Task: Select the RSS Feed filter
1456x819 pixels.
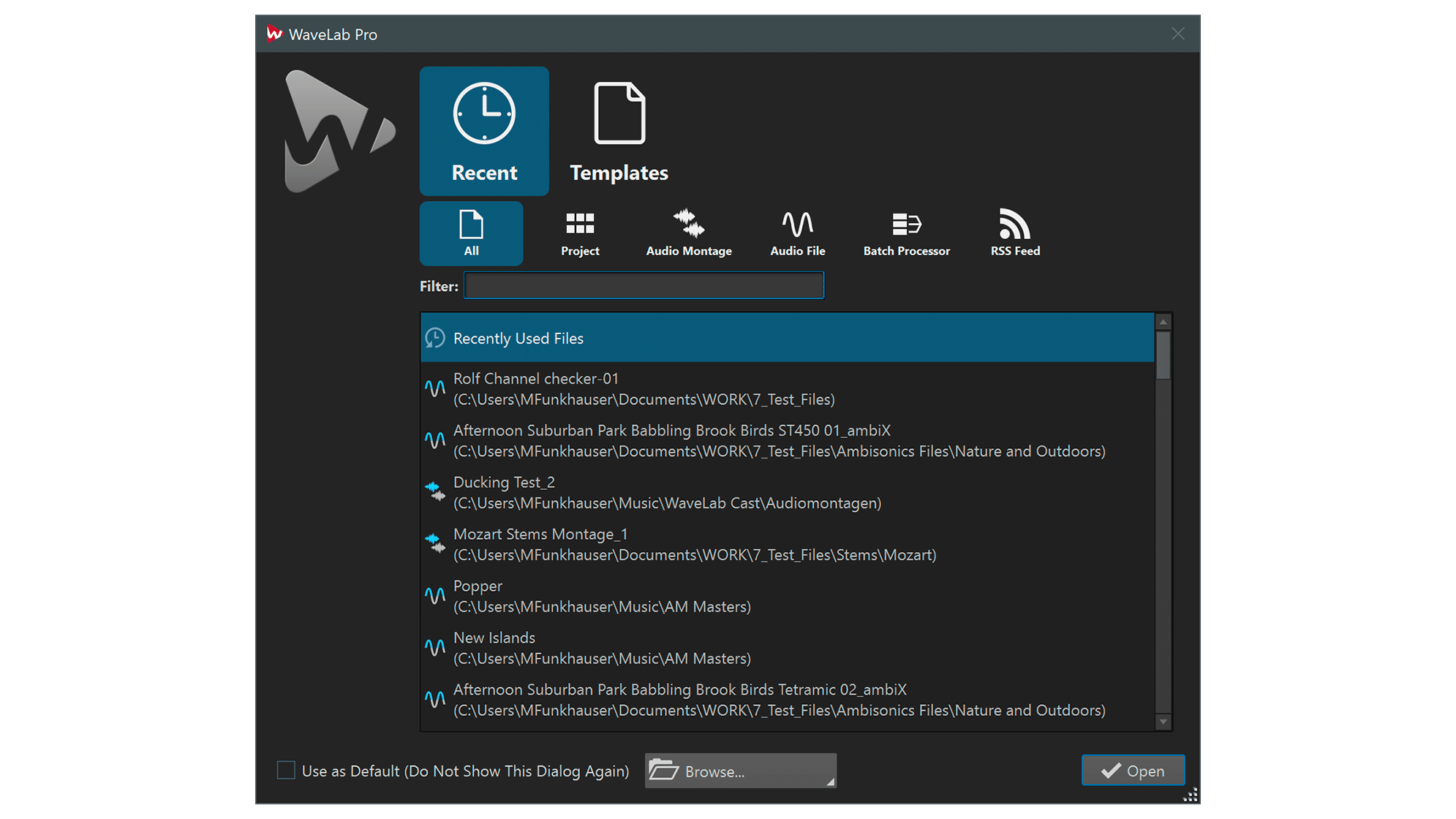Action: (x=1015, y=233)
